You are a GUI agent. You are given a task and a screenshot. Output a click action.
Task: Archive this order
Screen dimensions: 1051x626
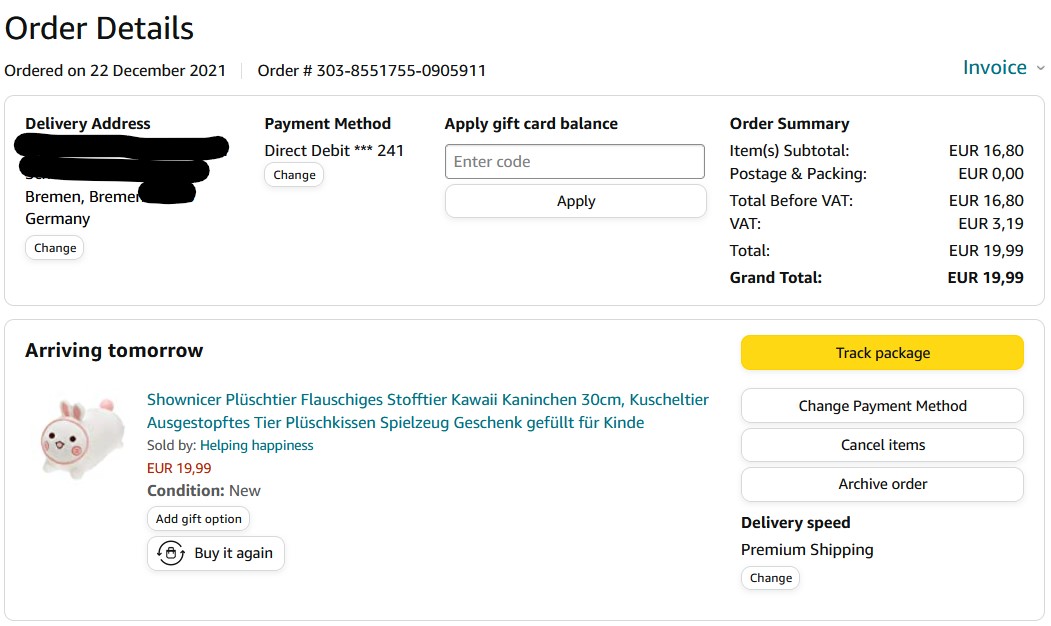coord(882,484)
